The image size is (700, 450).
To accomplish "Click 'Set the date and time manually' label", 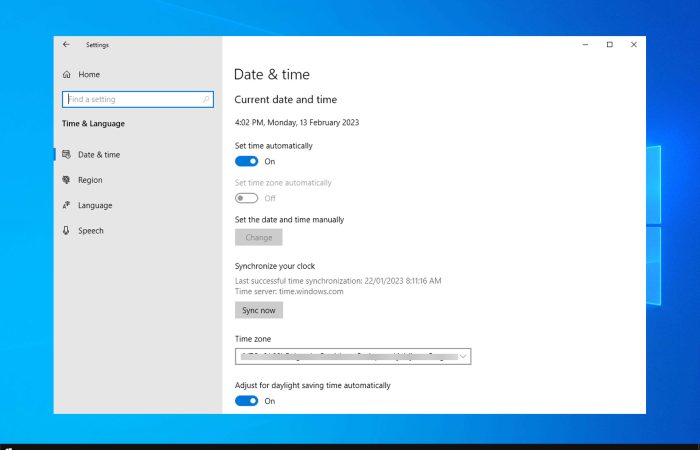I will [289, 220].
